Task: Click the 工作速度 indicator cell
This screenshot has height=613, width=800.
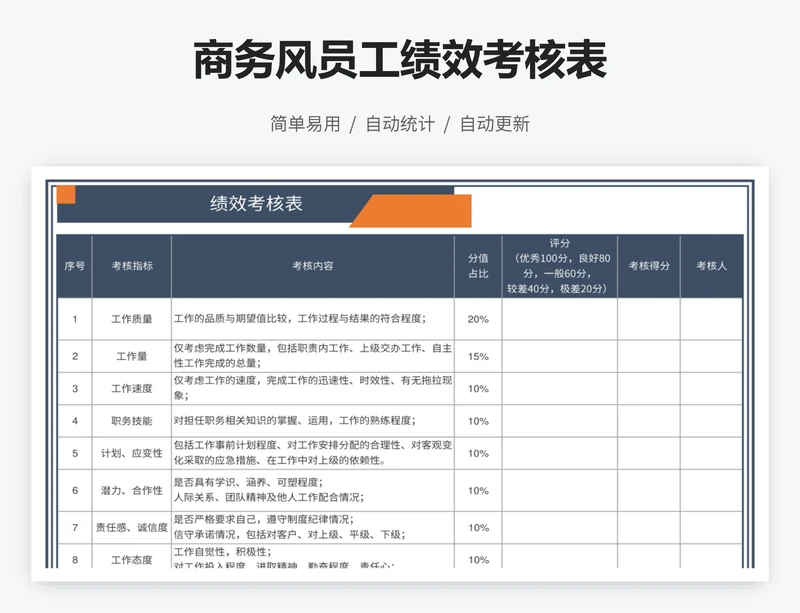Action: point(132,388)
